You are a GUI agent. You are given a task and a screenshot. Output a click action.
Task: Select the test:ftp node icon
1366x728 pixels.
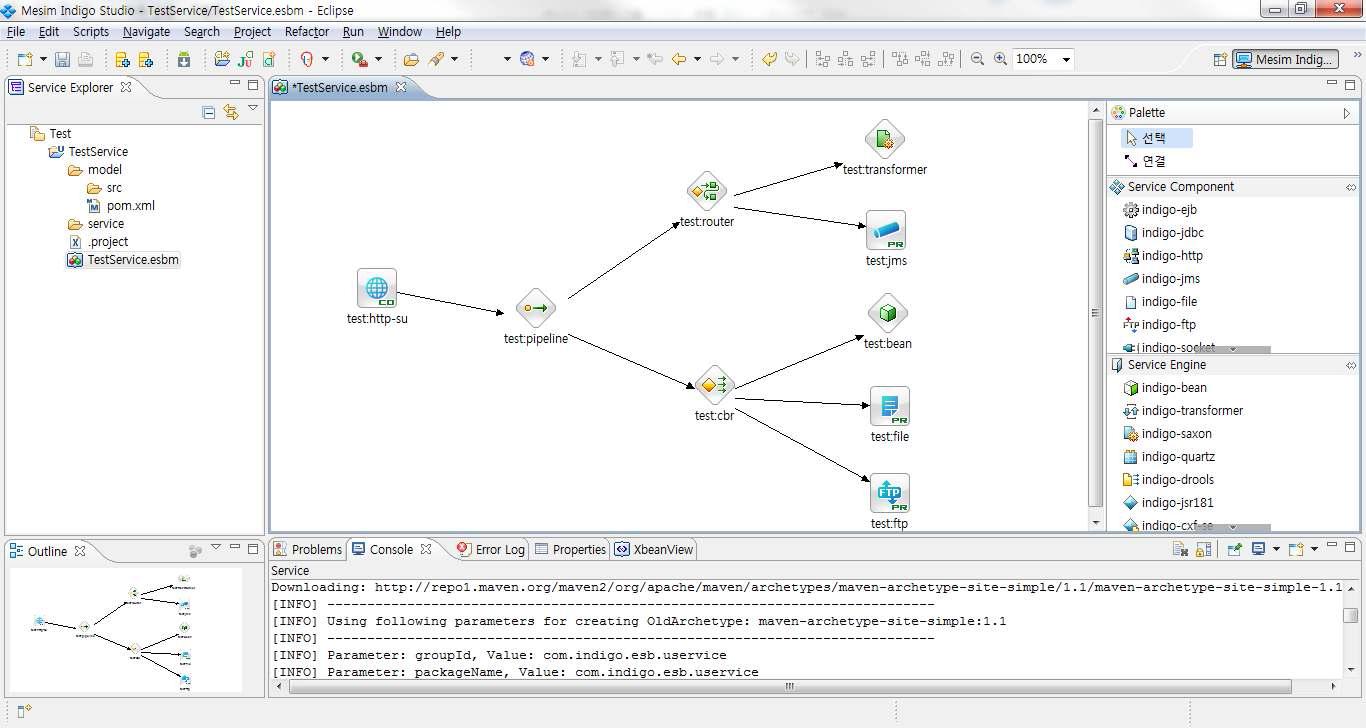[890, 493]
